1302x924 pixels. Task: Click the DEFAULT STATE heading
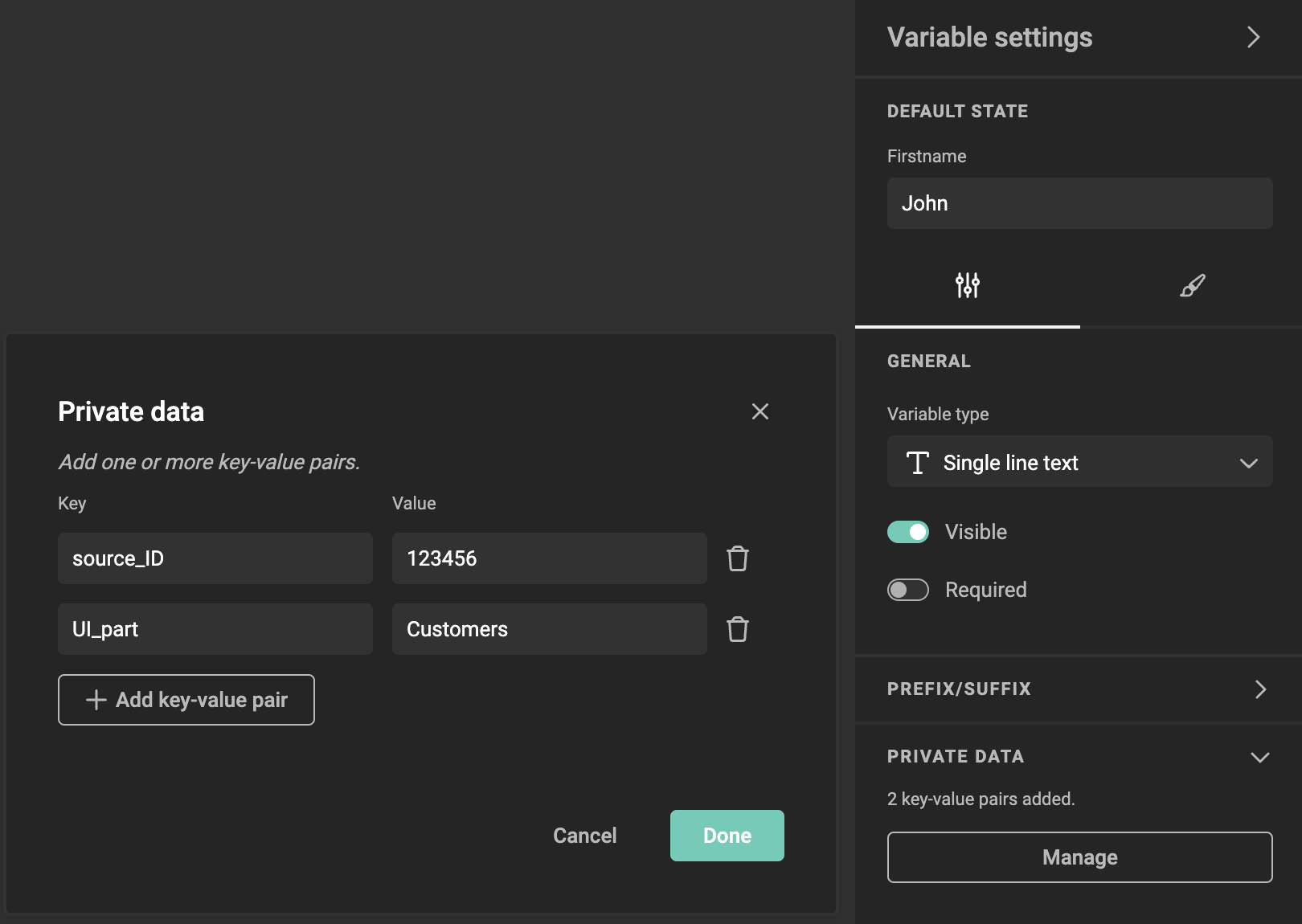958,111
